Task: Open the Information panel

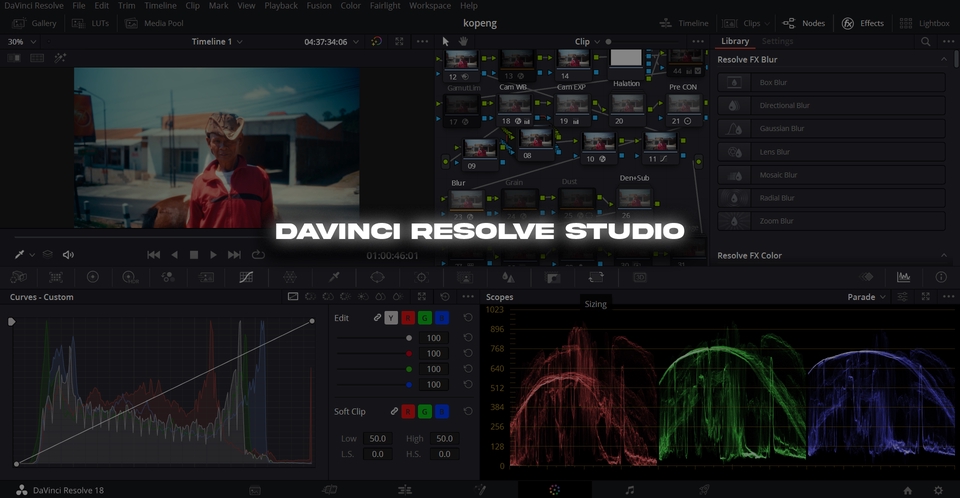Action: pyautogui.click(x=941, y=277)
